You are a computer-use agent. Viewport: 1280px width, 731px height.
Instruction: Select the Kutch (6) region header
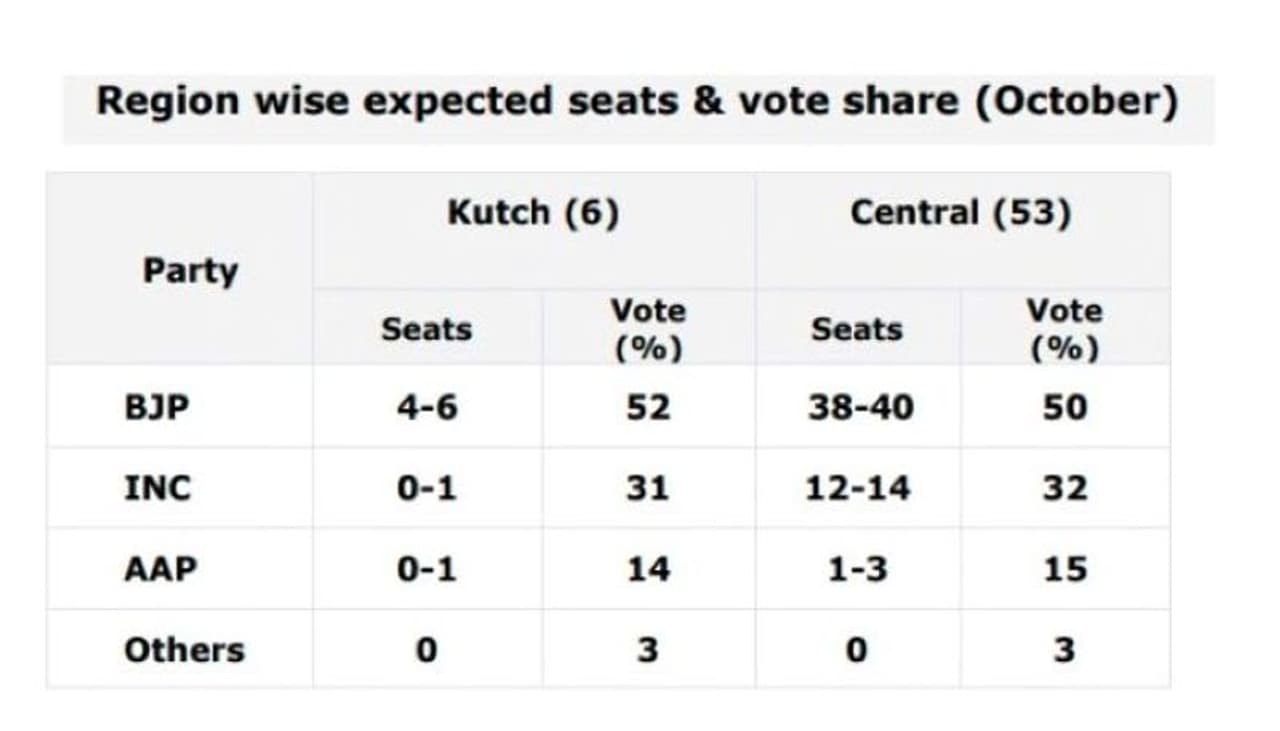point(533,213)
